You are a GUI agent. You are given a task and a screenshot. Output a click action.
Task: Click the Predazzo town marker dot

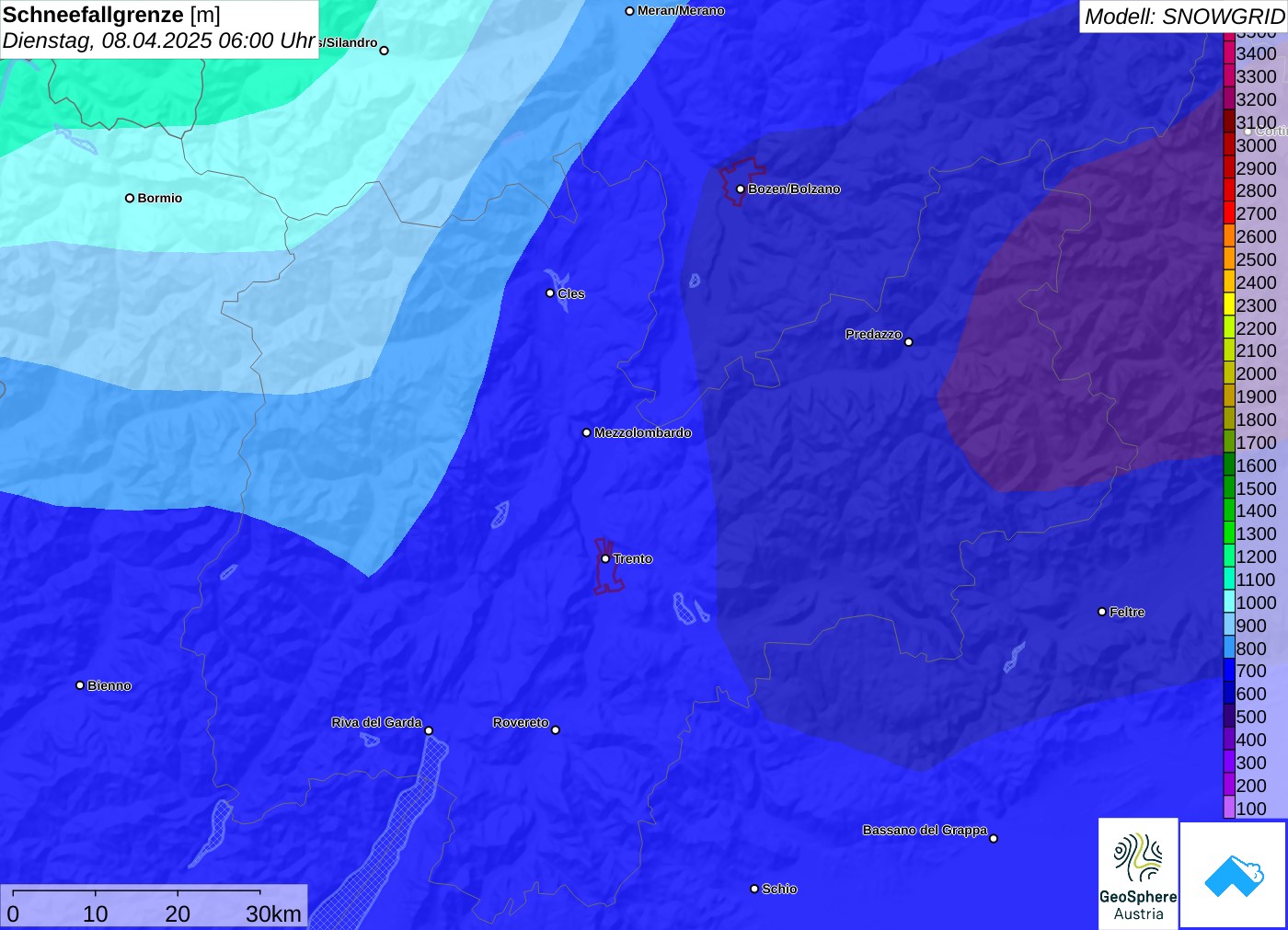tap(909, 342)
